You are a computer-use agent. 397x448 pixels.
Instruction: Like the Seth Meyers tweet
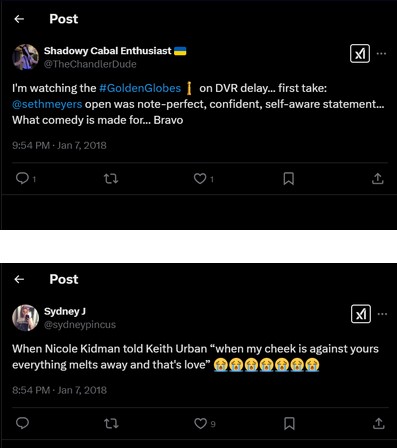tap(200, 179)
